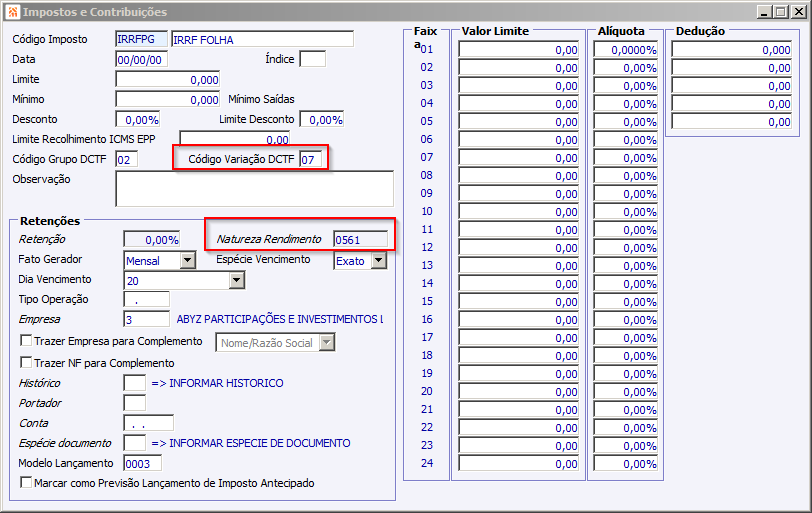Viewport: 812px width, 513px height.
Task: Click the Código Imposto field IRRFPG
Action: [141, 39]
